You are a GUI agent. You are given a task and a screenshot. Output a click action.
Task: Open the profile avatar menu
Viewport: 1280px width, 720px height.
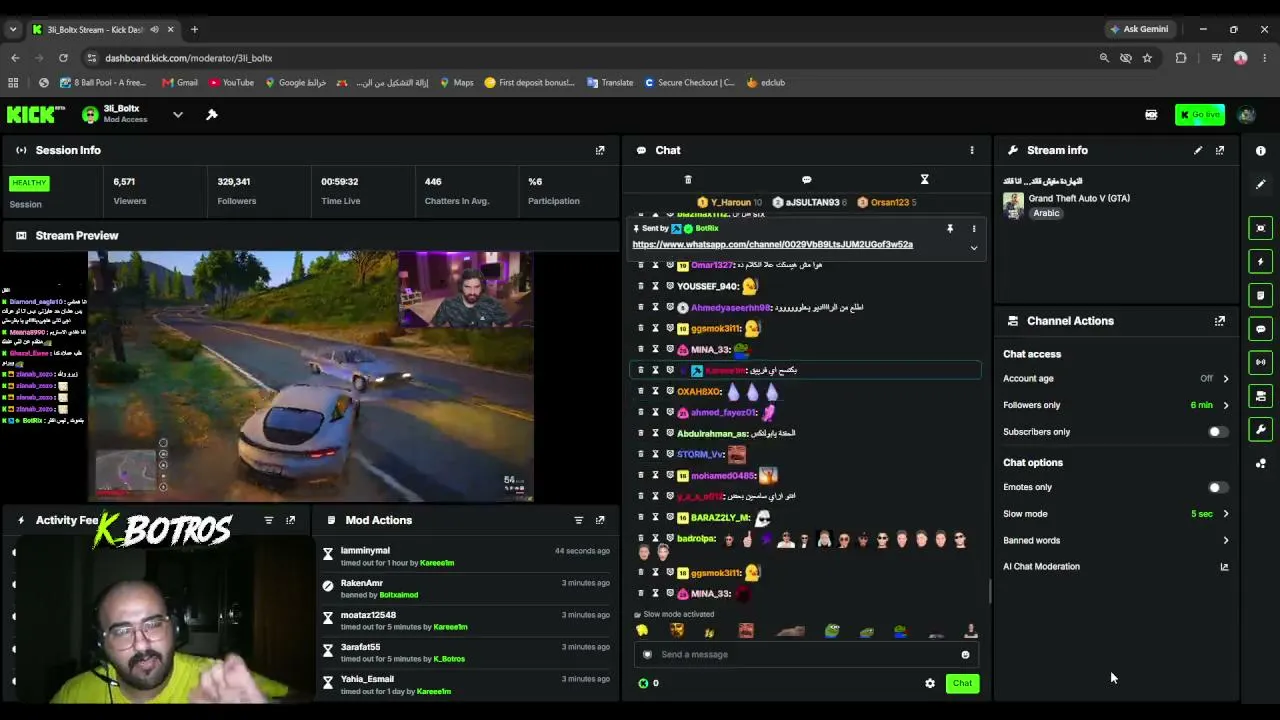coord(1246,115)
